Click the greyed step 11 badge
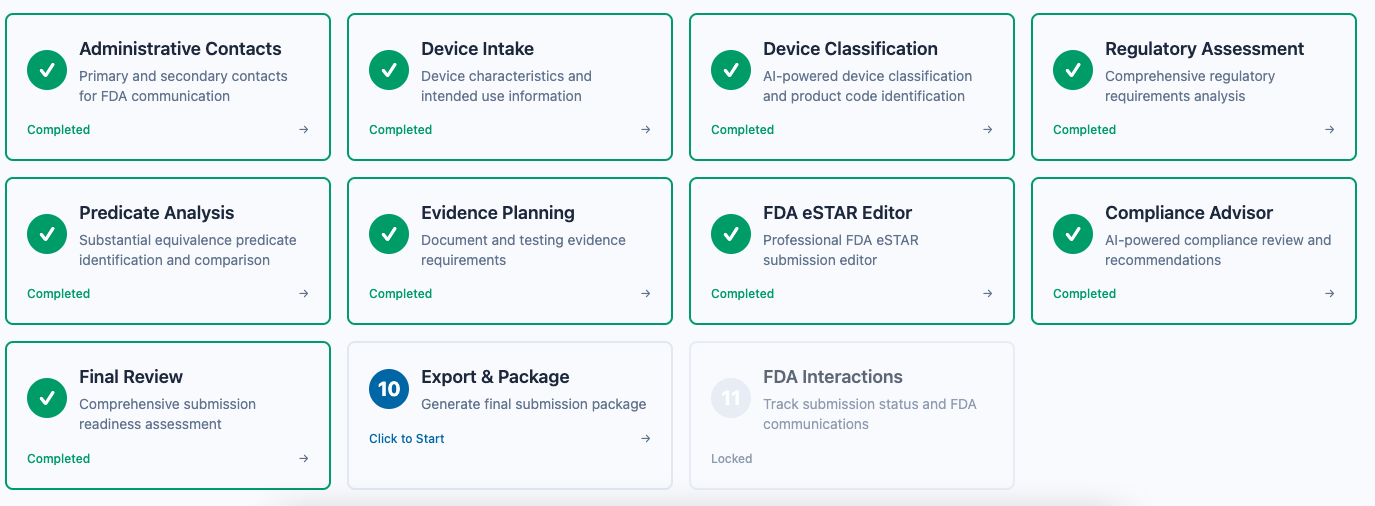This screenshot has width=1375, height=506. point(731,398)
